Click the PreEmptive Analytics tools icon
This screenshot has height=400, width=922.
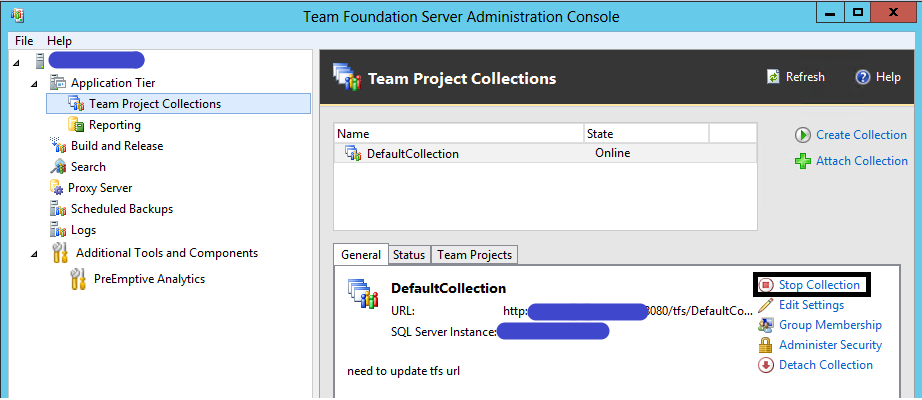pyautogui.click(x=78, y=279)
